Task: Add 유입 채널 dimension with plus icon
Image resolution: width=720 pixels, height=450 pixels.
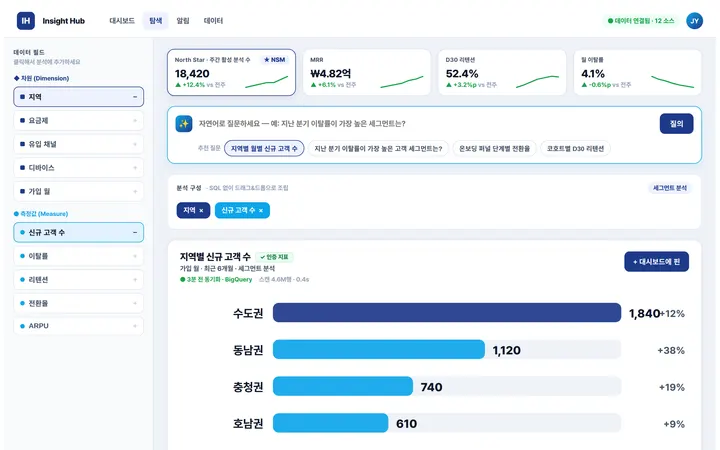Action: (x=135, y=144)
